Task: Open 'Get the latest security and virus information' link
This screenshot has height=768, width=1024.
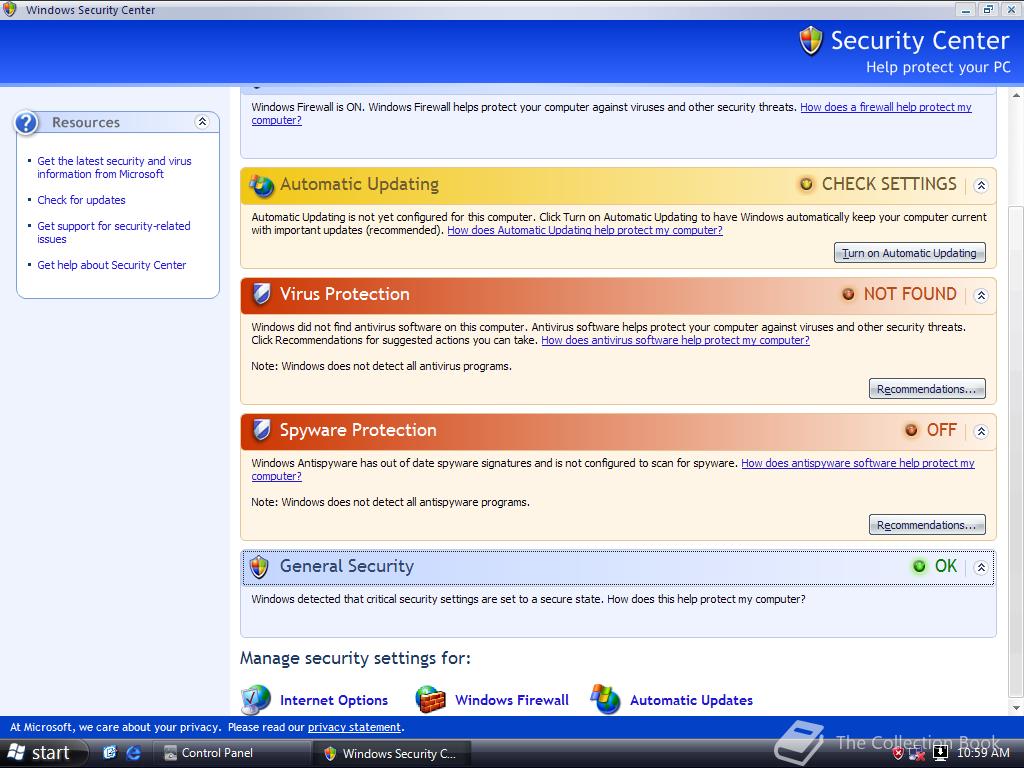Action: click(x=114, y=167)
